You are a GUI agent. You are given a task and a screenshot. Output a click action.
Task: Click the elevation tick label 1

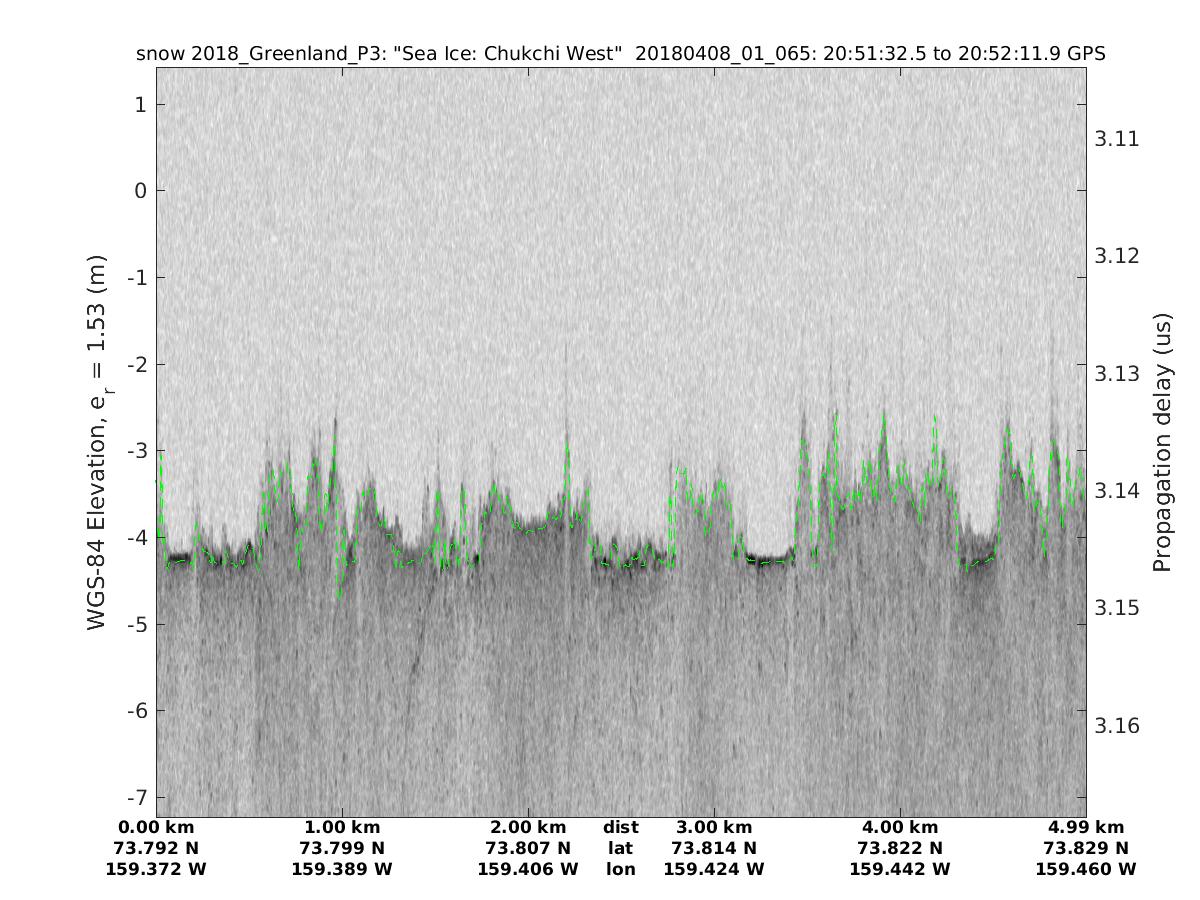pyautogui.click(x=141, y=104)
